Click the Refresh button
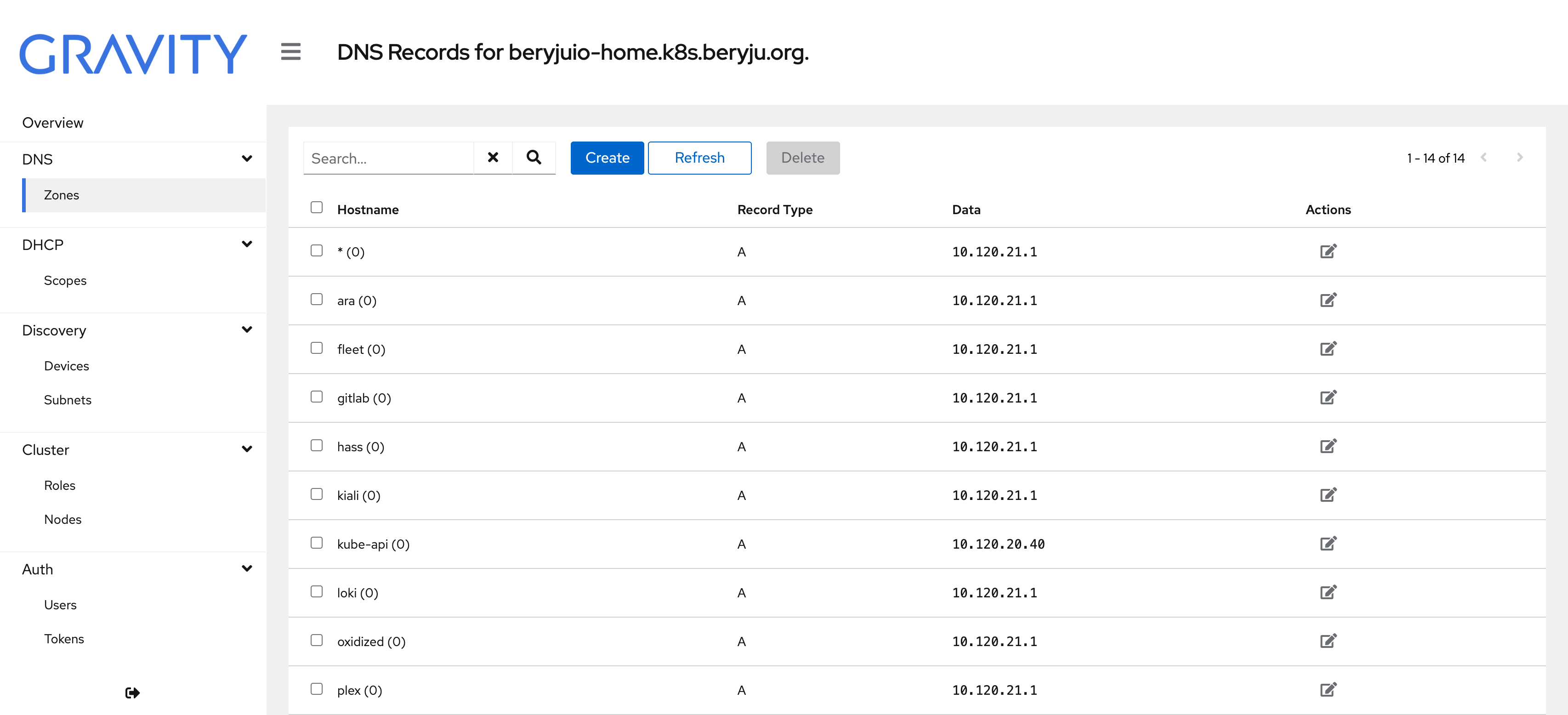 [699, 158]
